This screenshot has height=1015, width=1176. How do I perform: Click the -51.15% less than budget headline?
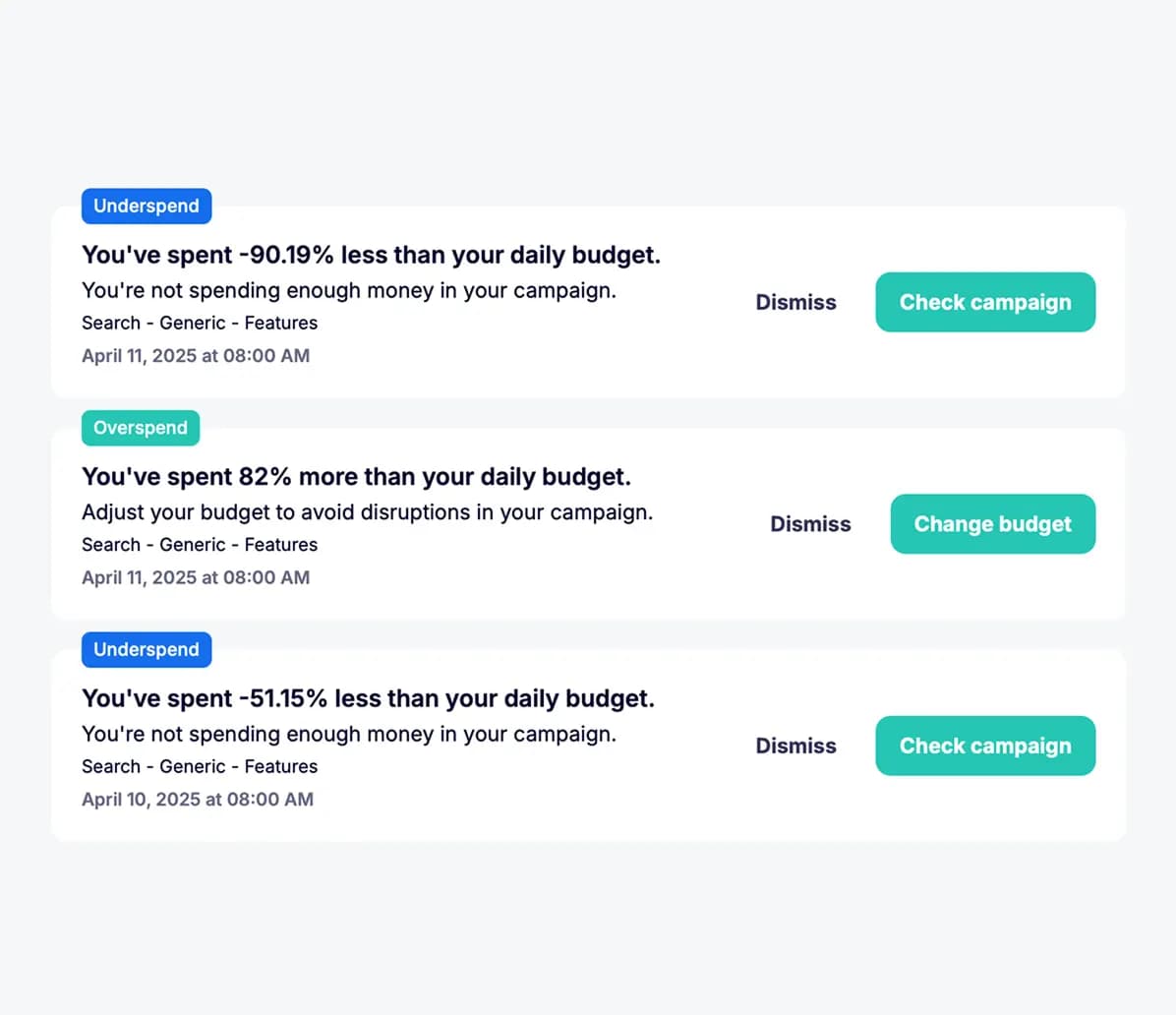point(369,698)
